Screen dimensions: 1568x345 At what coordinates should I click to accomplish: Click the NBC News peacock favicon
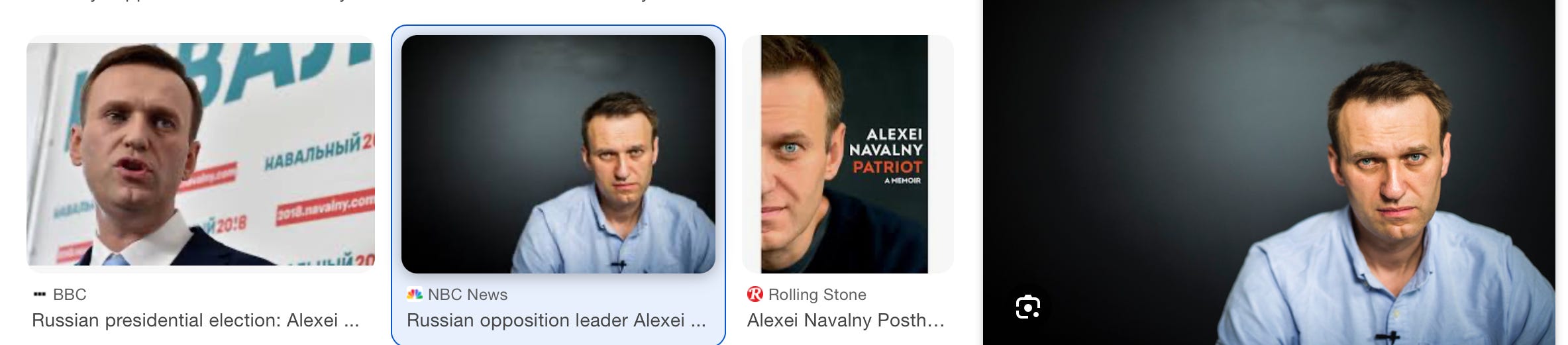pyautogui.click(x=415, y=294)
